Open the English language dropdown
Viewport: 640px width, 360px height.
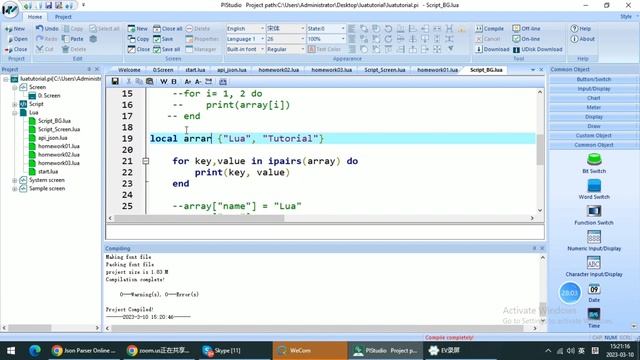pyautogui.click(x=245, y=29)
